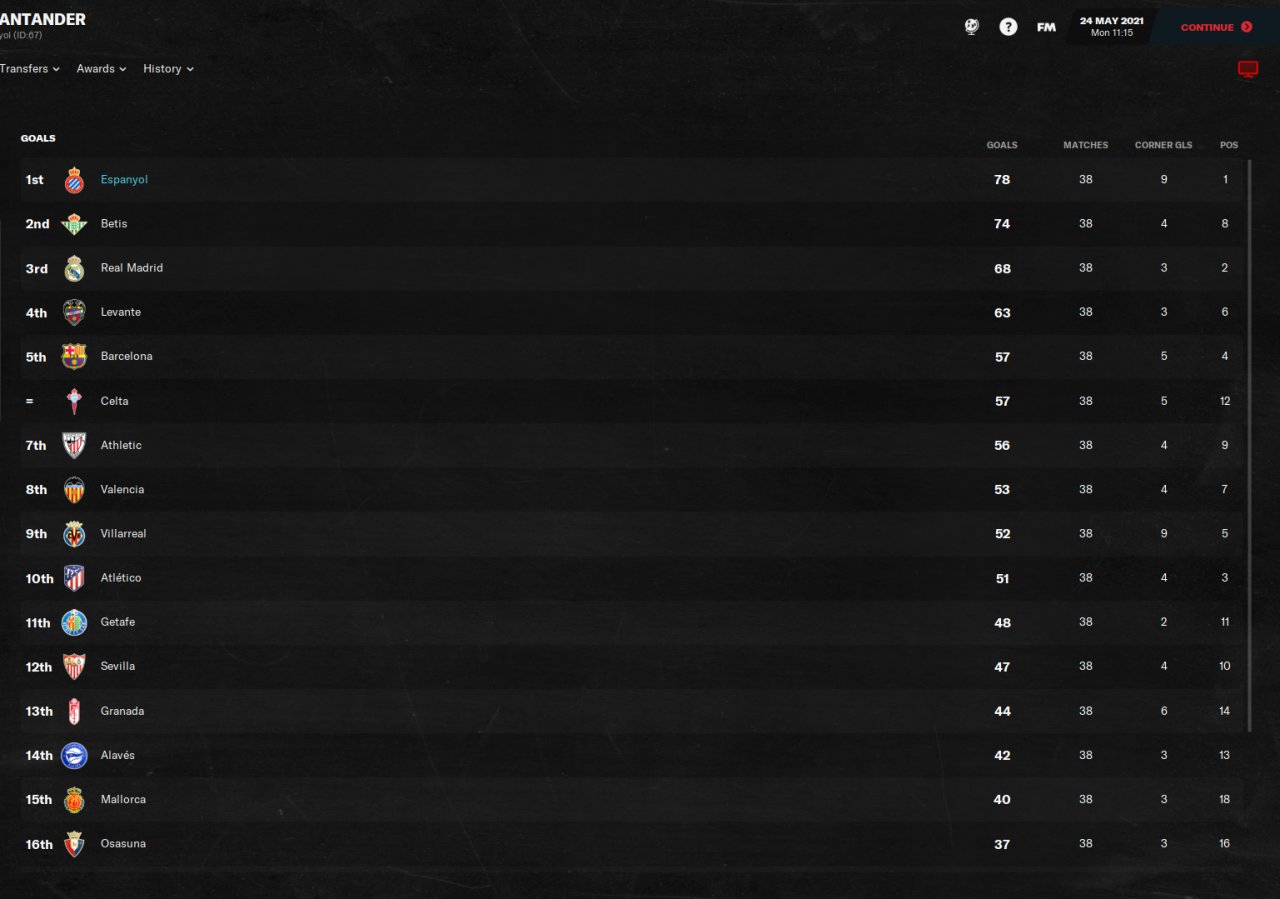This screenshot has width=1280, height=899.
Task: Click the Barcelona club crest
Action: pyautogui.click(x=74, y=357)
